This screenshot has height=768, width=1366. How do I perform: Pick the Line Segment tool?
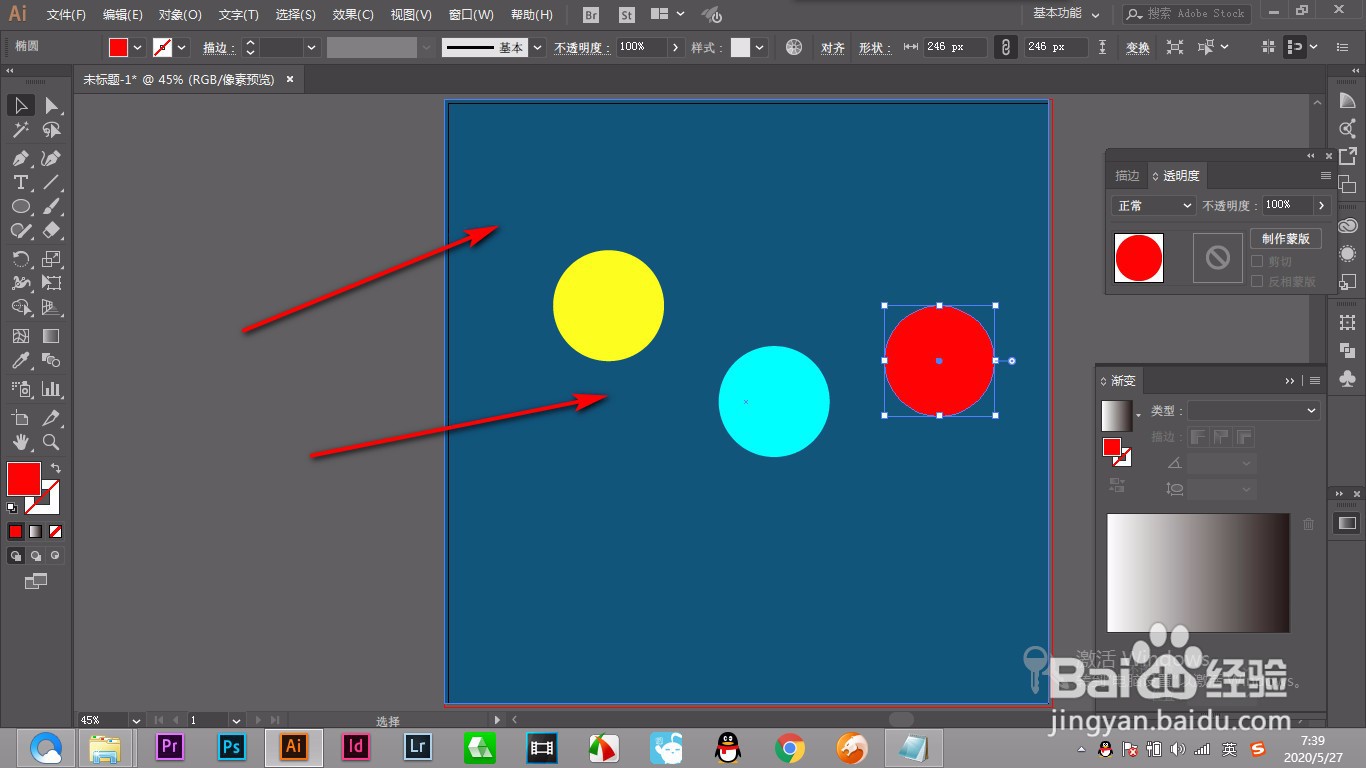pyautogui.click(x=51, y=182)
